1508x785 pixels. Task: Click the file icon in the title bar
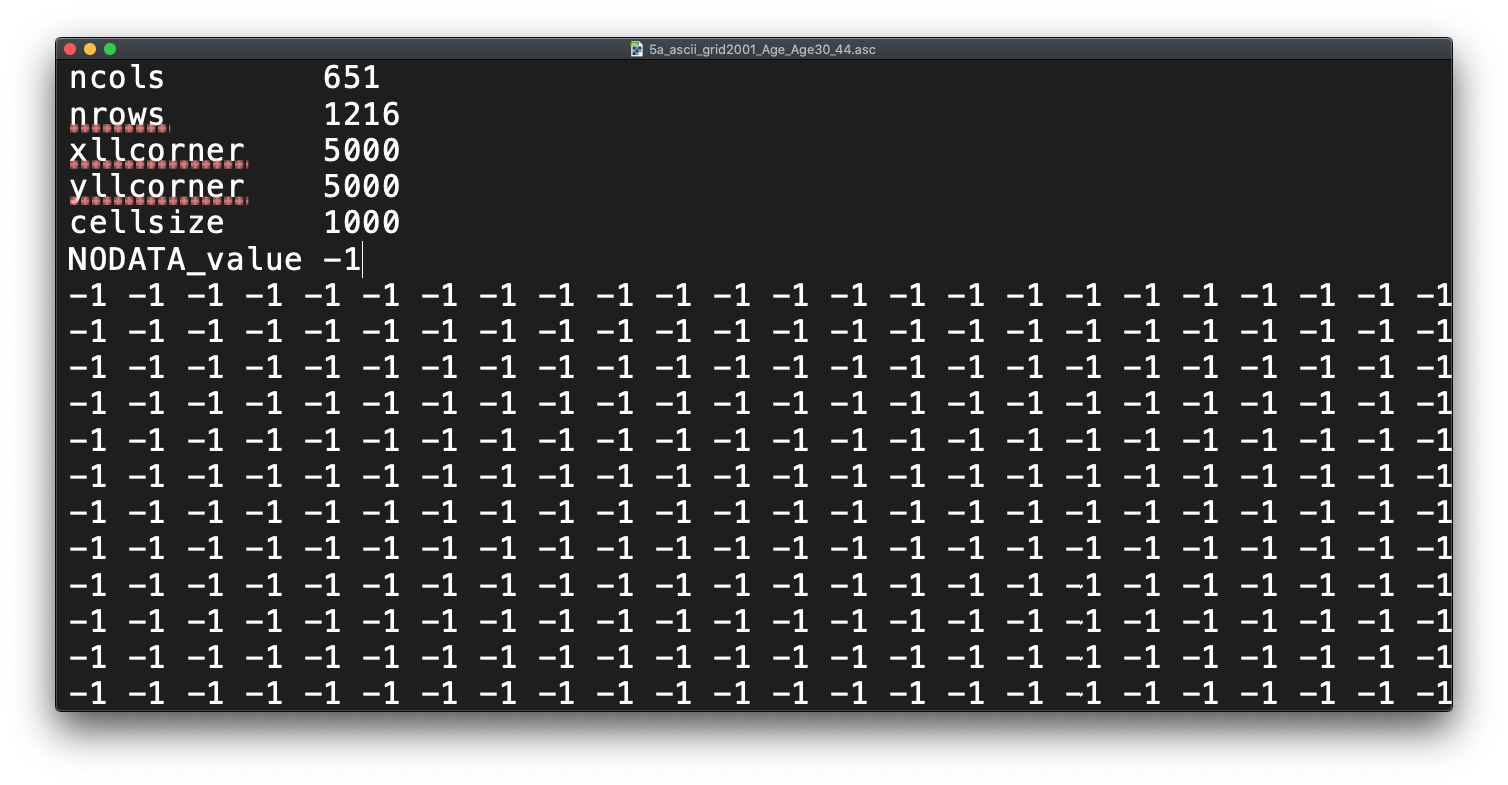(636, 49)
